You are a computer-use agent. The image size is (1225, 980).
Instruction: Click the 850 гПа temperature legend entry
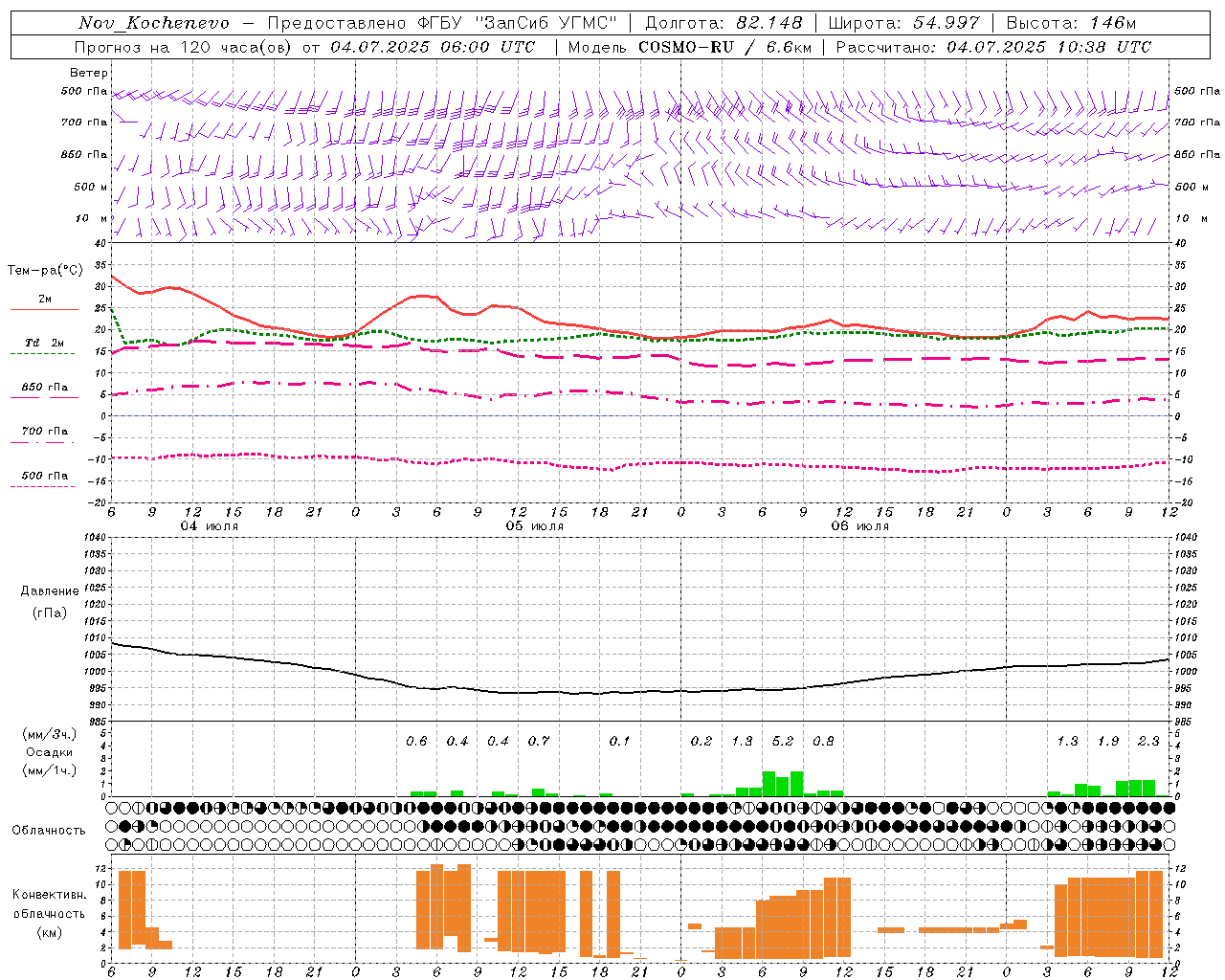(44, 390)
